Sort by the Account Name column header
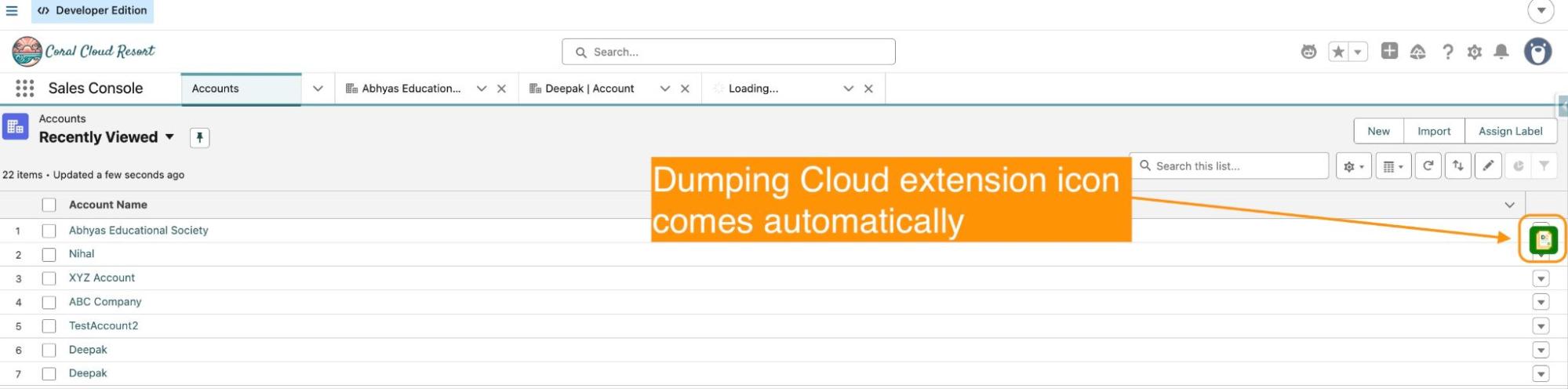1568x389 pixels. 108,205
